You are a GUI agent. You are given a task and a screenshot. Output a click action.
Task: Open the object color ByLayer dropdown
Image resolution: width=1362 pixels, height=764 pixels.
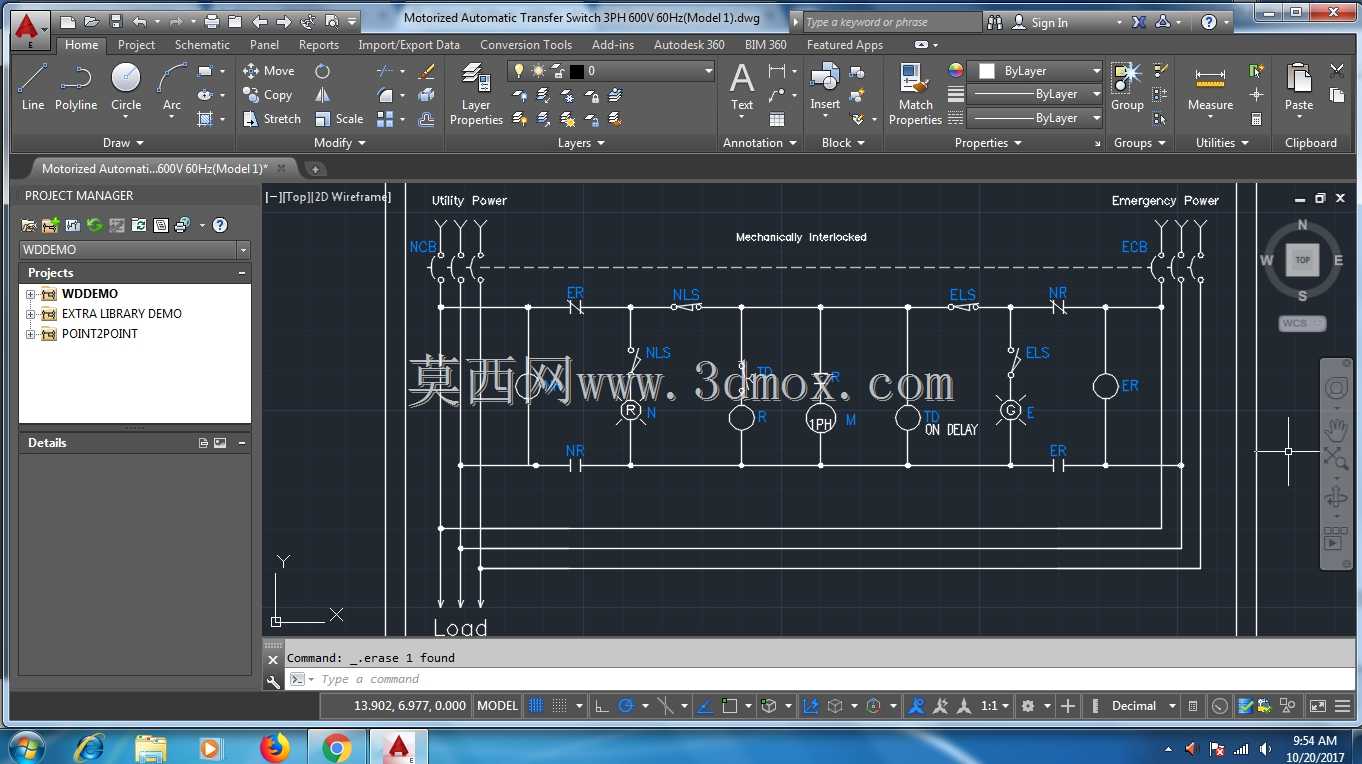coord(1096,71)
